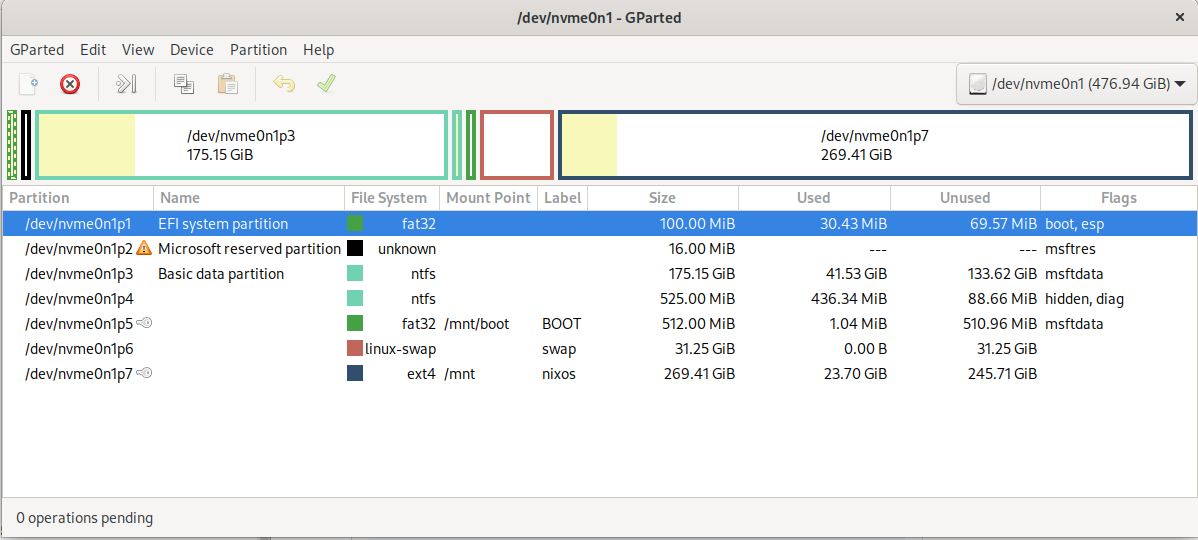Select the red swap block in disk map
The width and height of the screenshot is (1198, 540).
pos(516,145)
